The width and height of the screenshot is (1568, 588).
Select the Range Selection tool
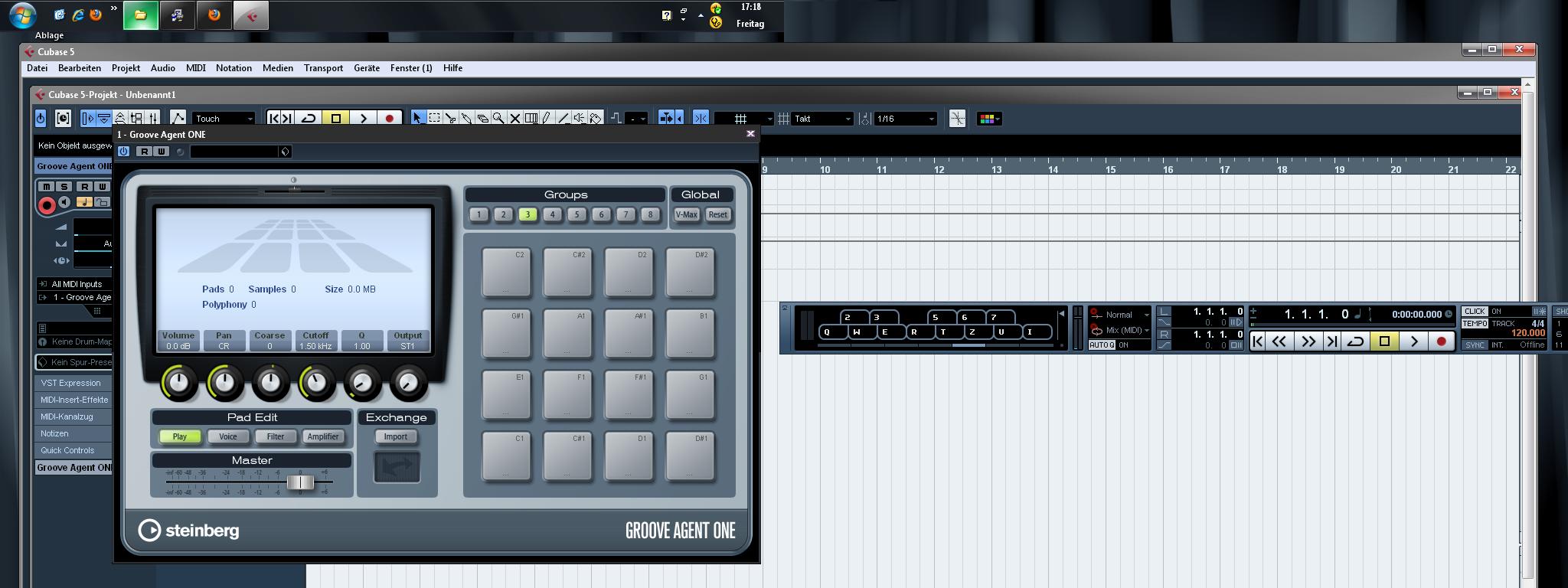(434, 118)
